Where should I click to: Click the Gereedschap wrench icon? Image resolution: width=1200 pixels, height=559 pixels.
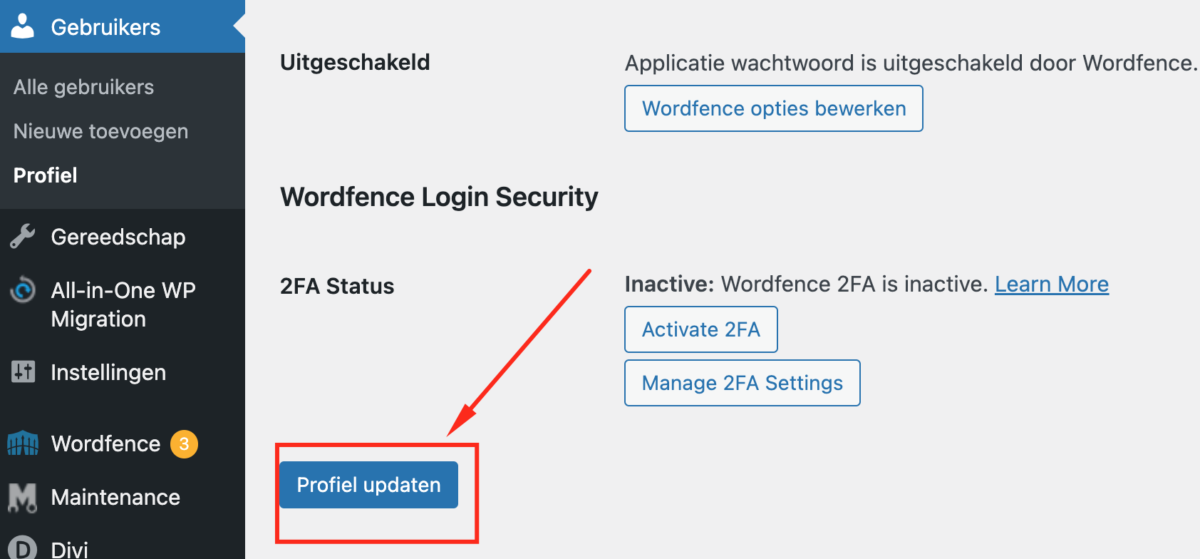[x=22, y=237]
